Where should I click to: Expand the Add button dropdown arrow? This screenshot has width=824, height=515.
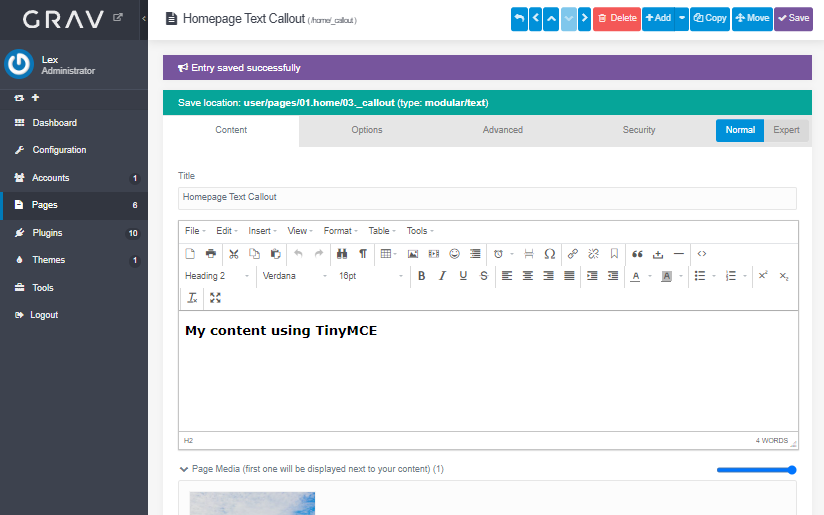[682, 18]
